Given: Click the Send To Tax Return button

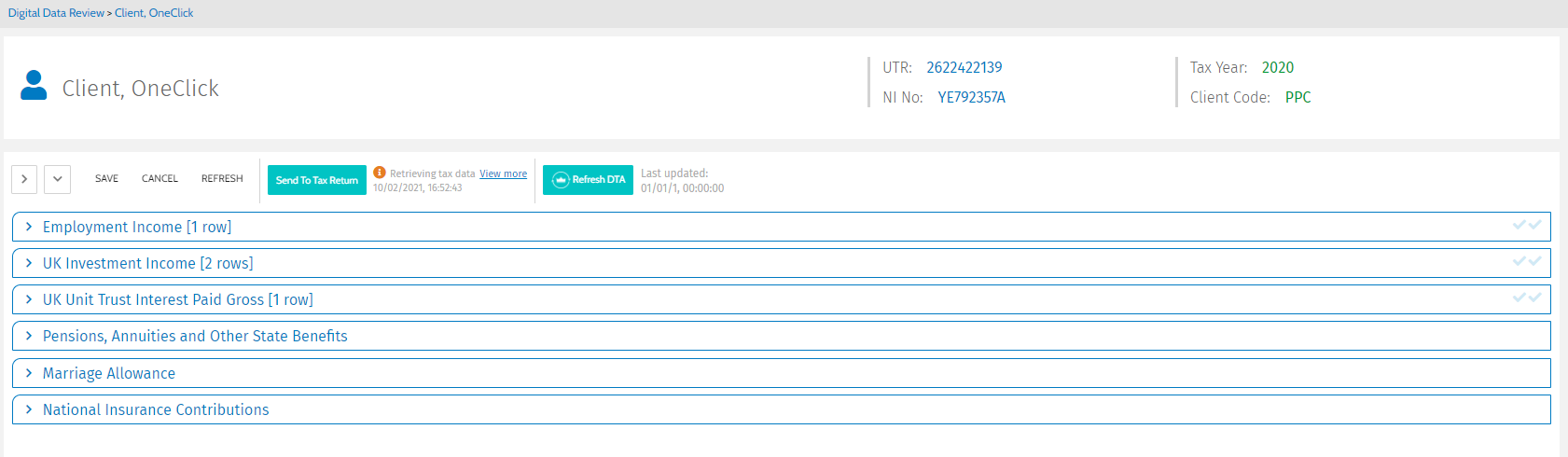Looking at the screenshot, I should point(317,180).
